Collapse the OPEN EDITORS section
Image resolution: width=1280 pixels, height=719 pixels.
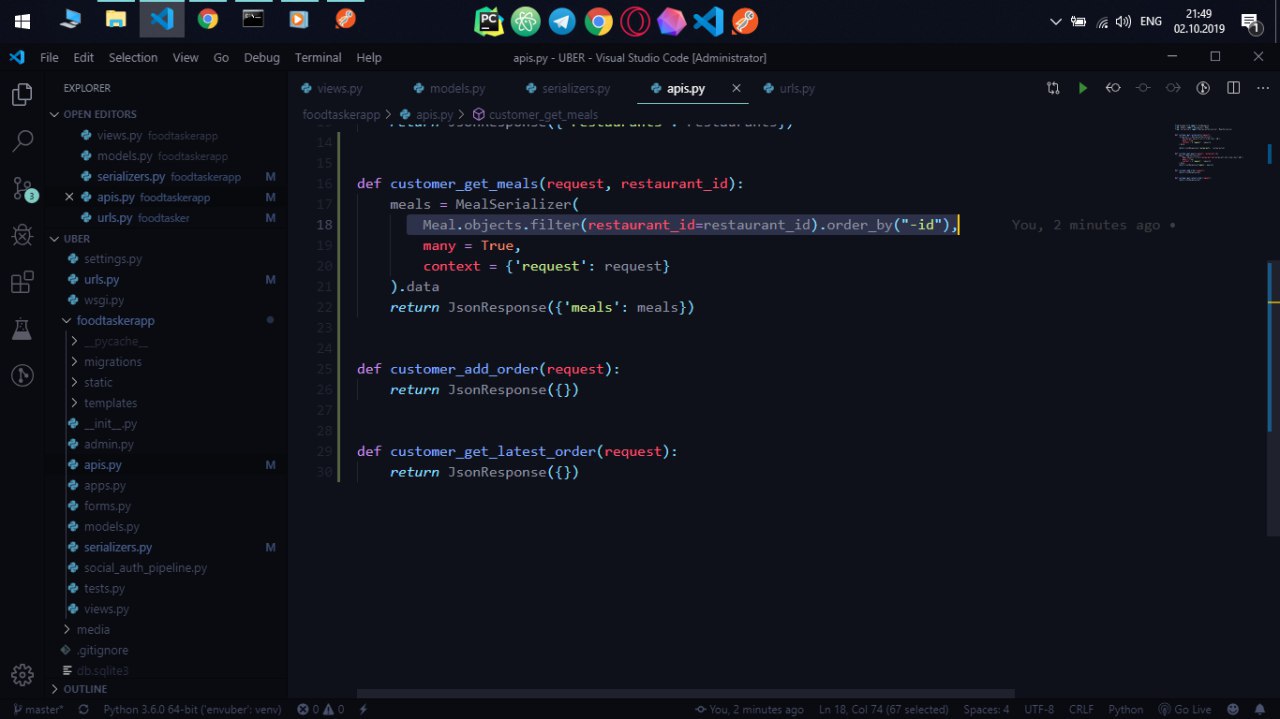(99, 114)
